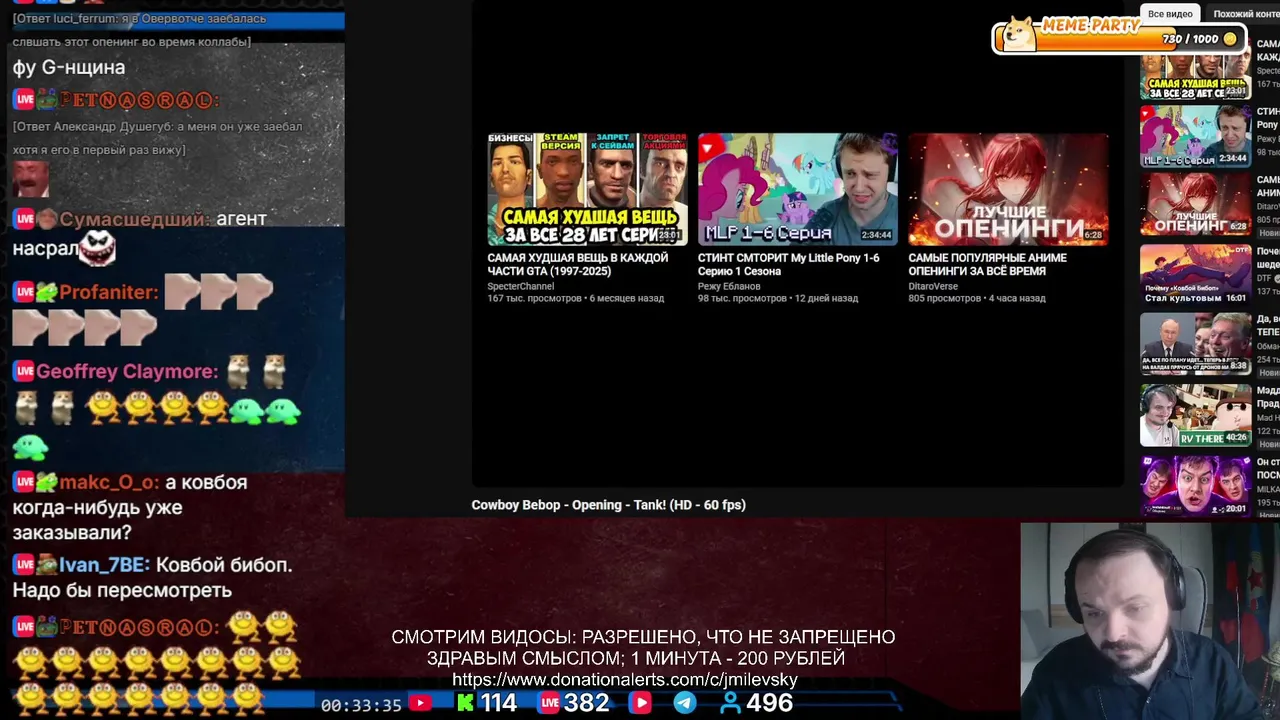1280x720 pixels.
Task: Open the GTA 'Самая худшая вещь' end-screen thumbnail
Action: 587,189
